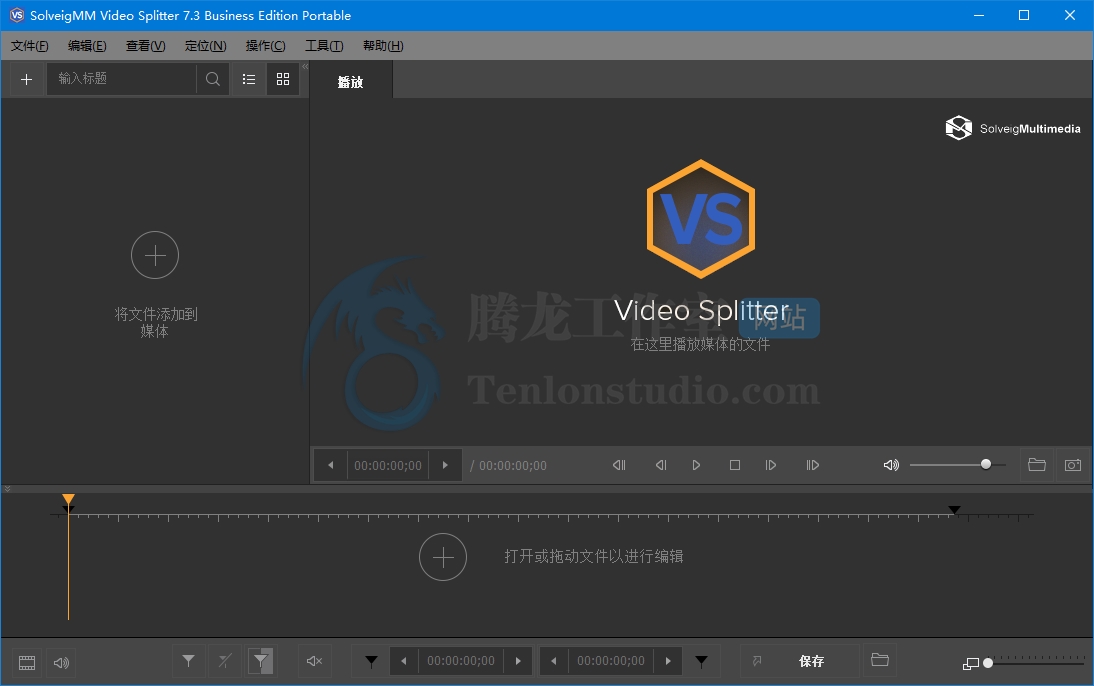
Task: Jump to previous keyframe in player
Action: coord(619,465)
